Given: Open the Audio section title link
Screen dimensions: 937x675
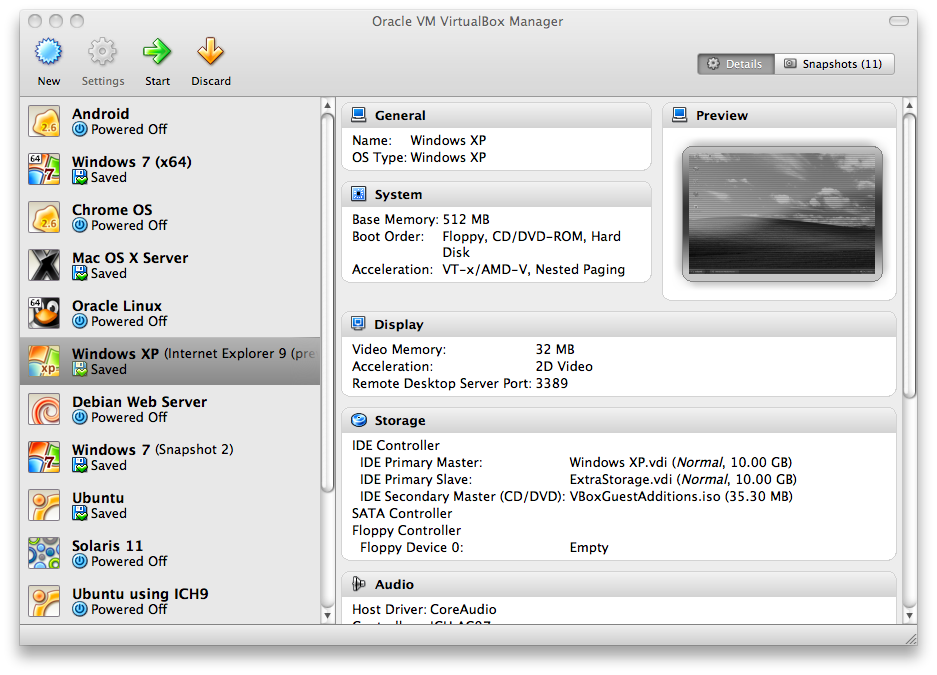Looking at the screenshot, I should tap(394, 585).
